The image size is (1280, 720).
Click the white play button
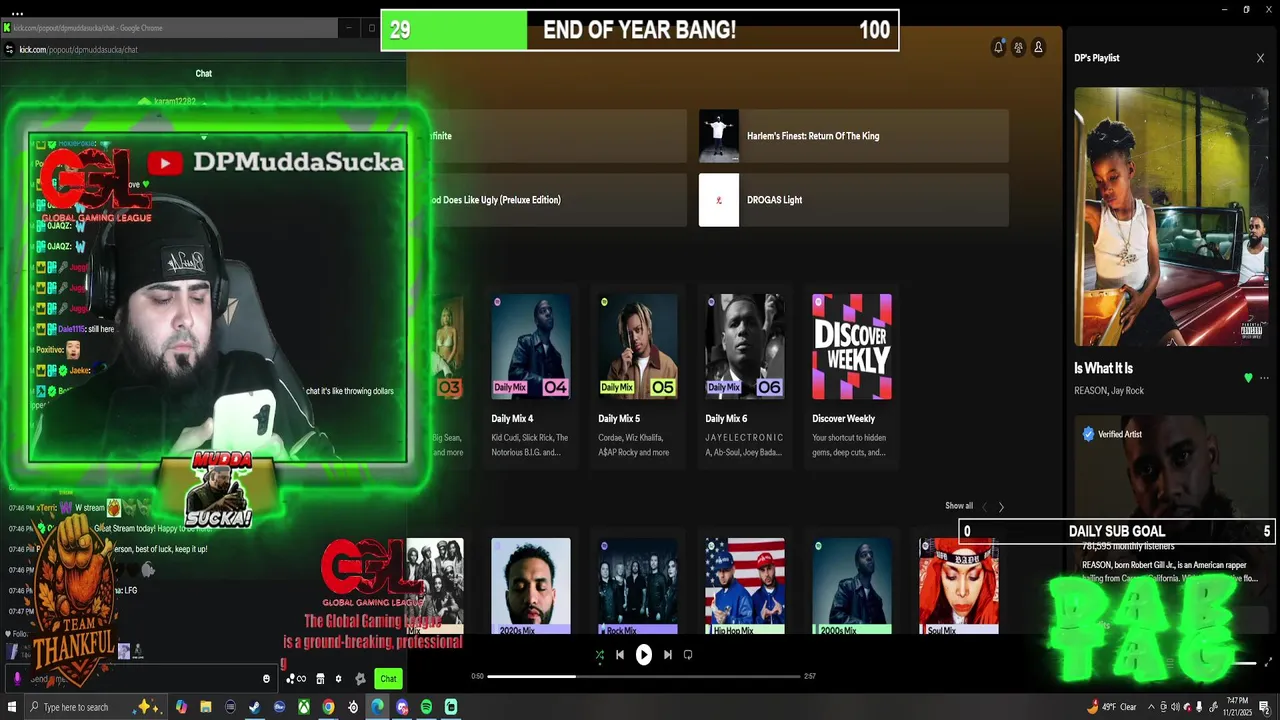click(x=644, y=655)
